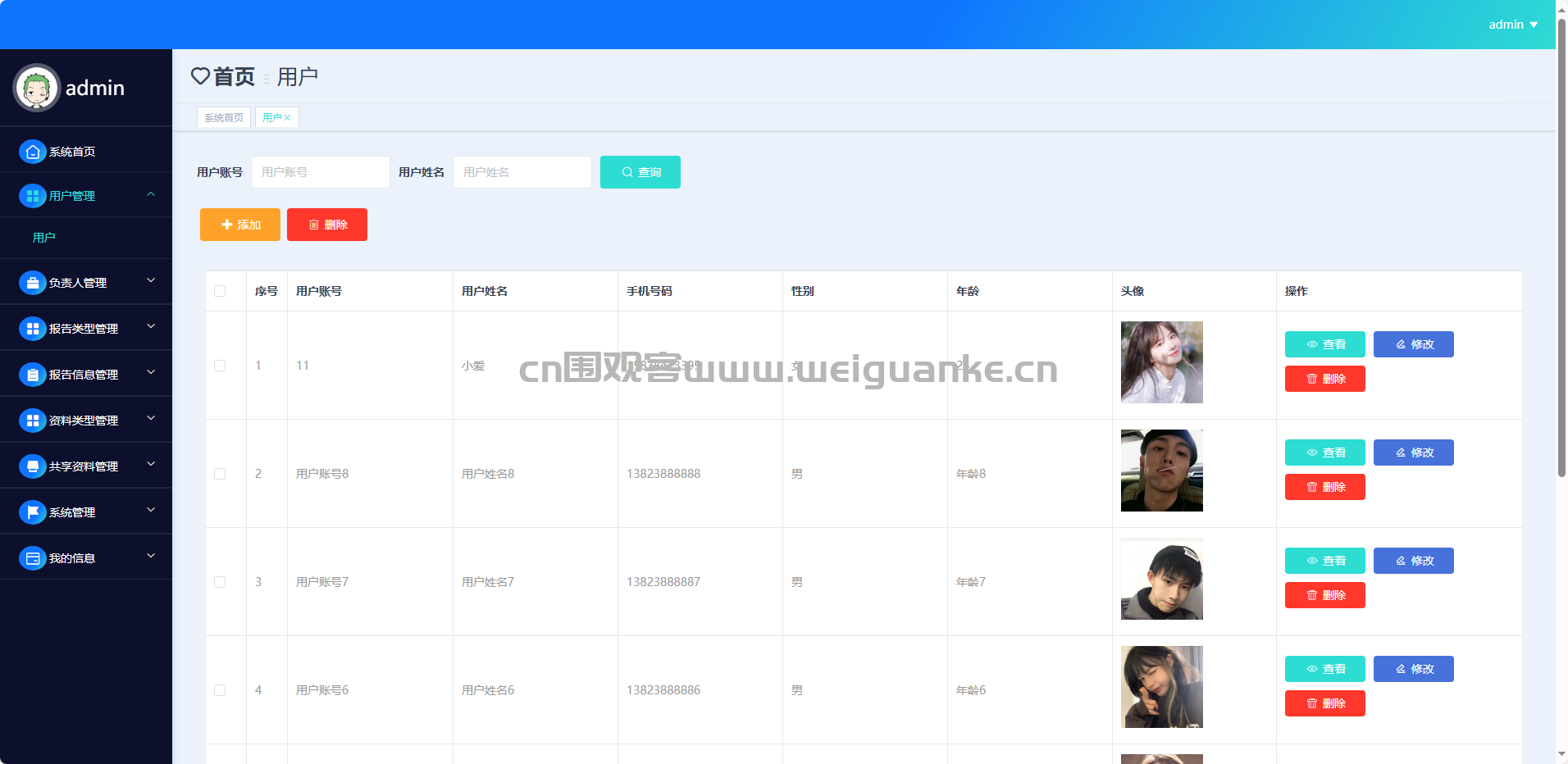Viewport: 1568px width, 764px height.
Task: Click the admin avatar in sidebar
Action: tap(37, 88)
